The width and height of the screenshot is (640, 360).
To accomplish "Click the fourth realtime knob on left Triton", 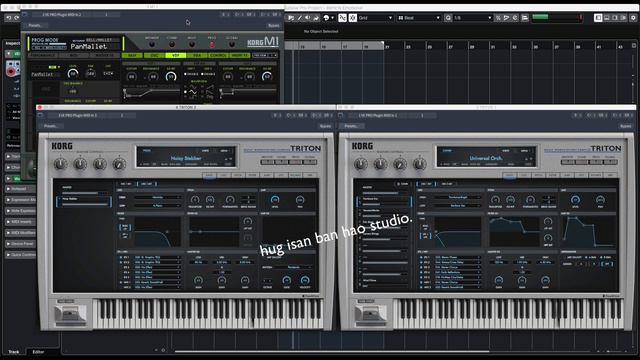I will [x=119, y=164].
